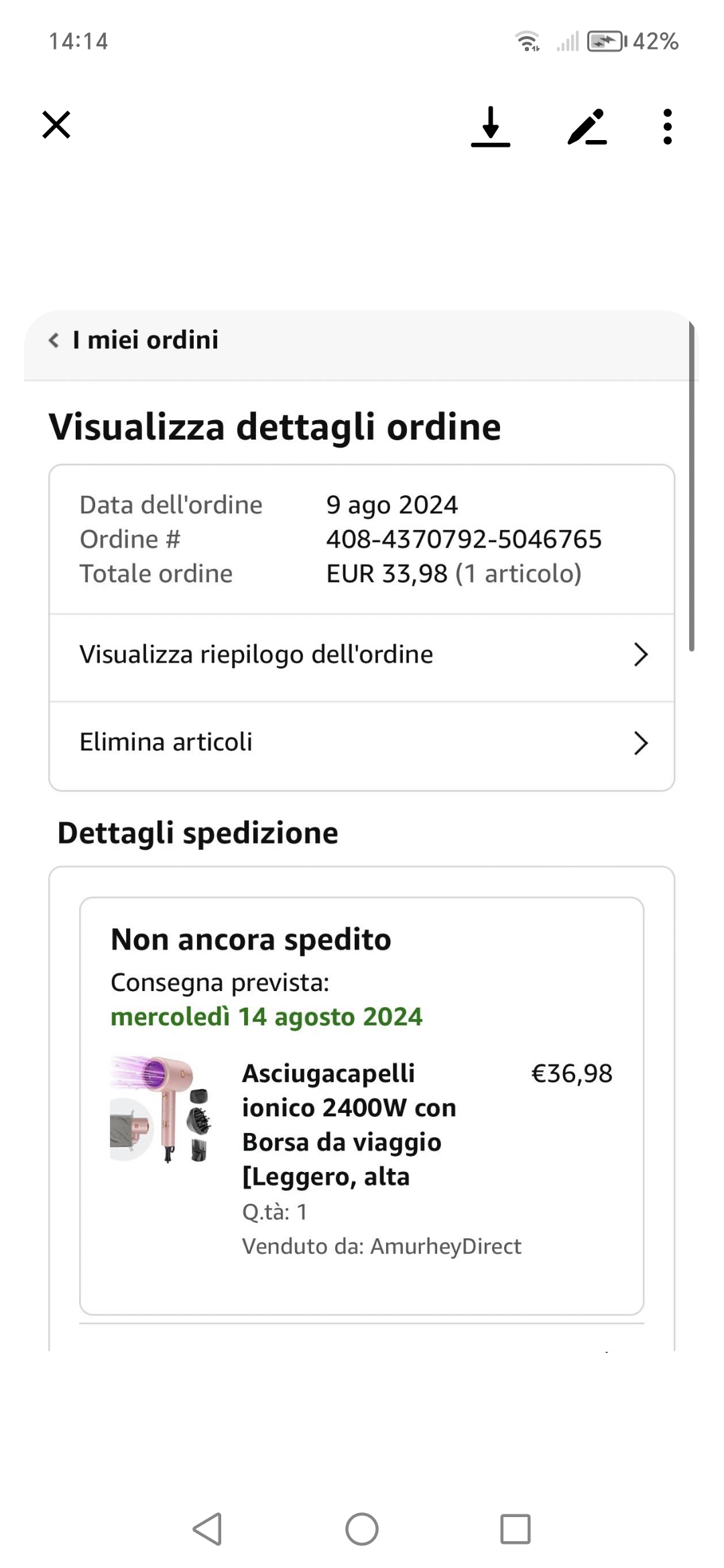This screenshot has height=1568, width=724.
Task: Tap the hair dryer product thumbnail
Action: click(162, 1109)
